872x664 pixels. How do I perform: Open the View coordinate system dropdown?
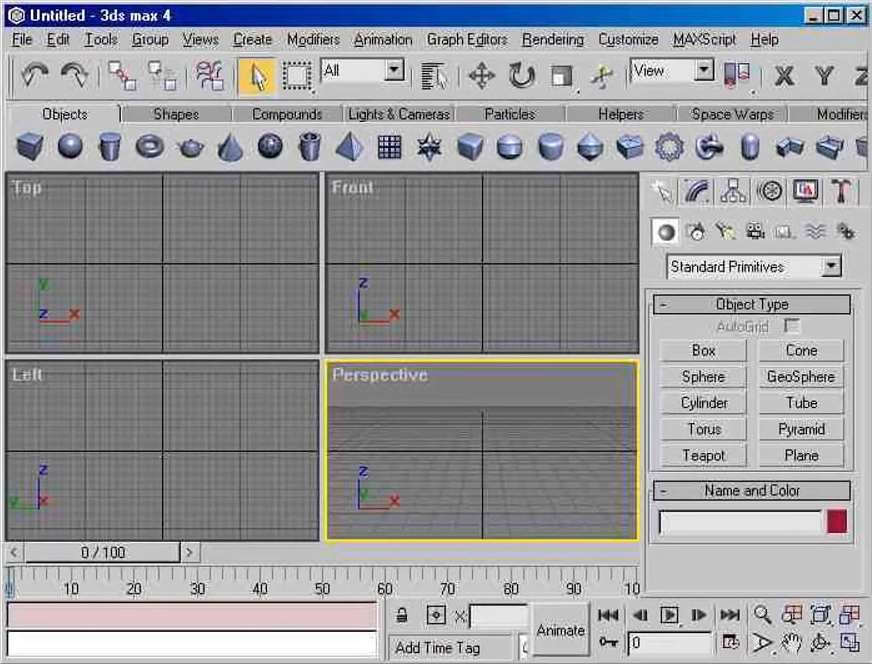point(704,71)
